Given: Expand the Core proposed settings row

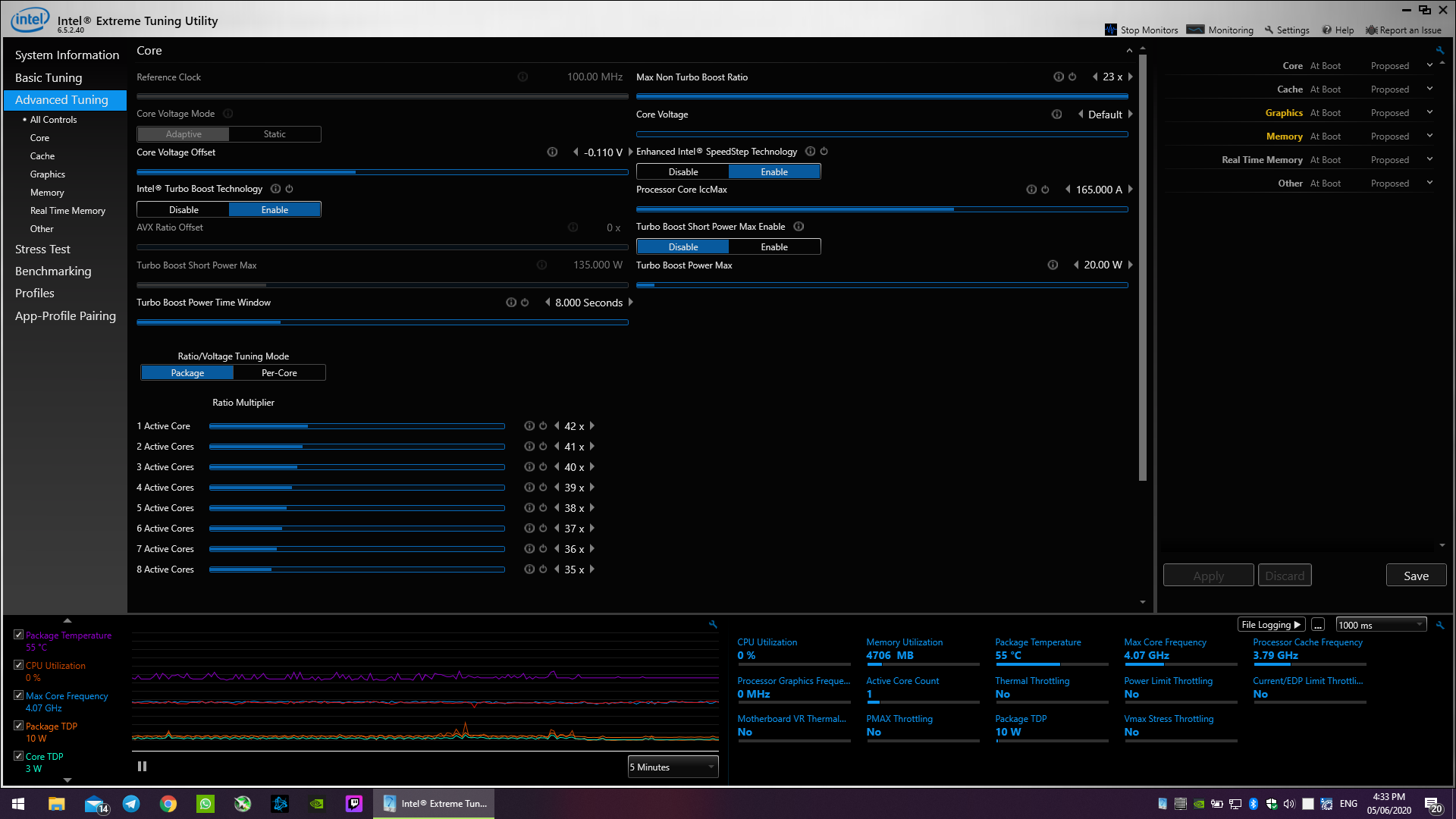Looking at the screenshot, I should point(1429,65).
